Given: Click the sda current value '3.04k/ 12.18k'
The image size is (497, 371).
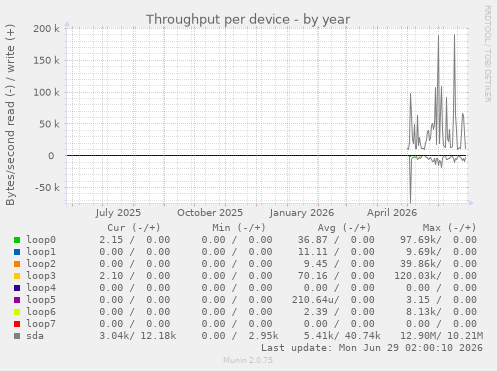Looking at the screenshot, I should pos(138,336).
